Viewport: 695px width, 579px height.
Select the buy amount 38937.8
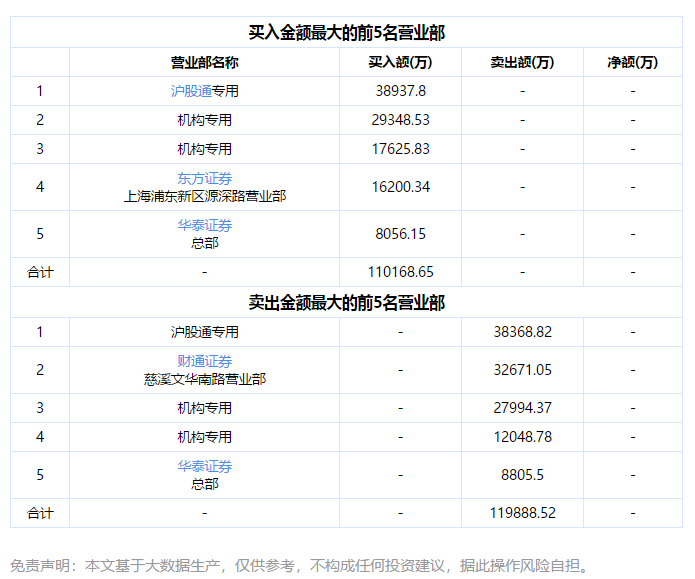401,91
